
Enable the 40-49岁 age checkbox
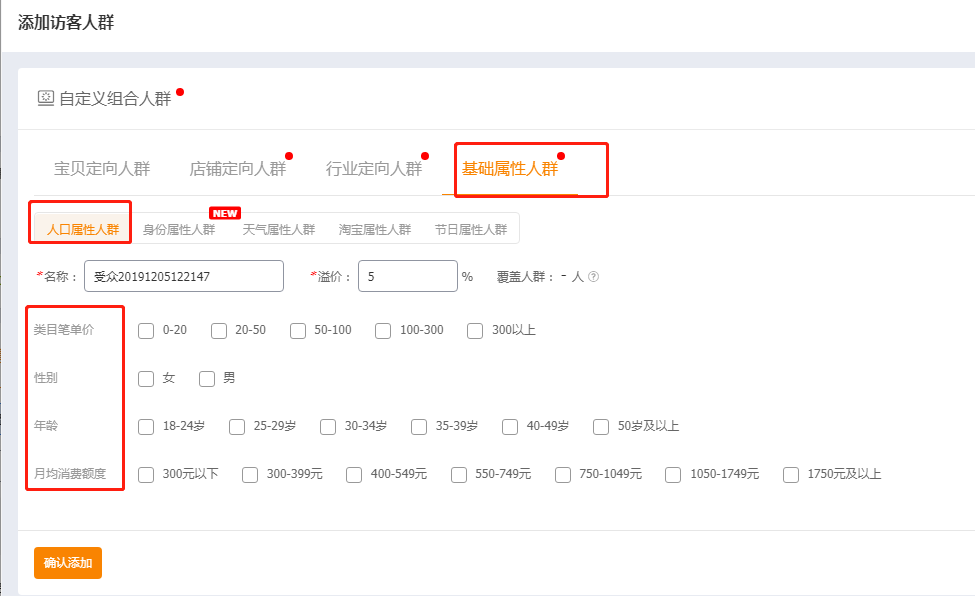point(510,426)
